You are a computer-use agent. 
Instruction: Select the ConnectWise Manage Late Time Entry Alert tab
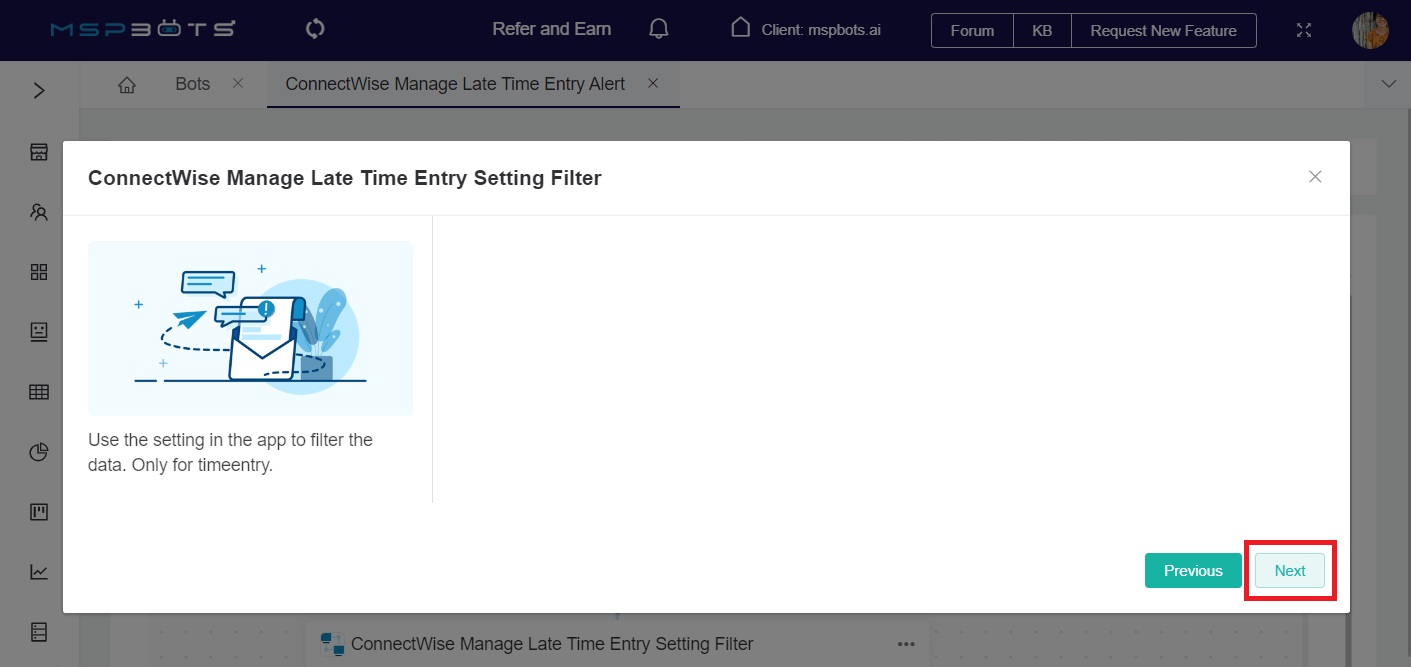tap(453, 84)
